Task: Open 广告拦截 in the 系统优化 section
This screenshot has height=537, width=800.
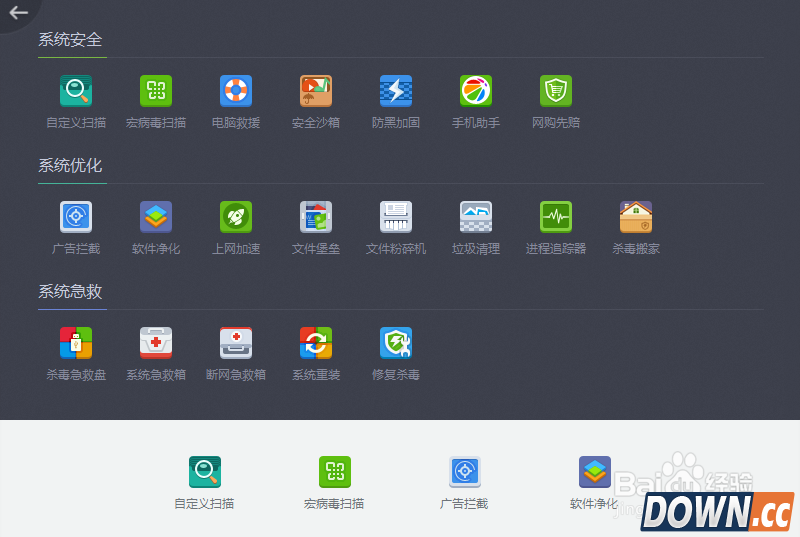Action: tap(76, 217)
